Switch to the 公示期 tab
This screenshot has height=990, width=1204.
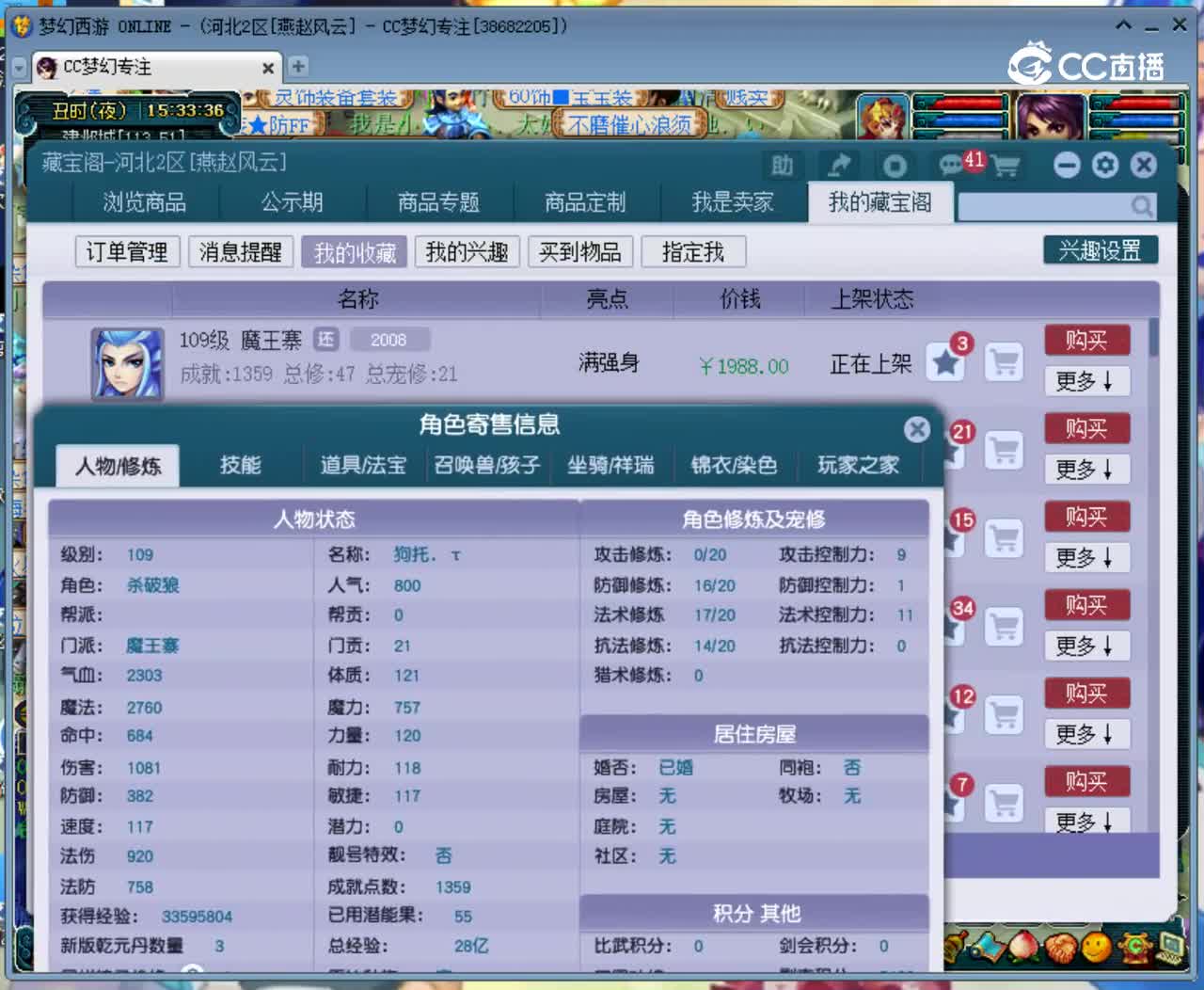coord(292,202)
